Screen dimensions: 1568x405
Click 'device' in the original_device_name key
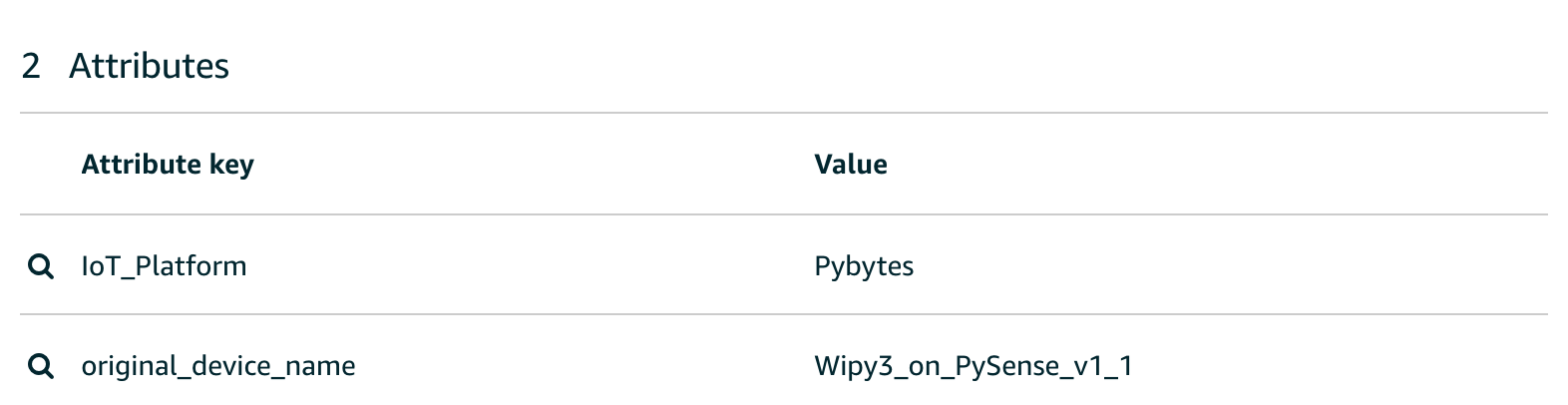coord(228,366)
